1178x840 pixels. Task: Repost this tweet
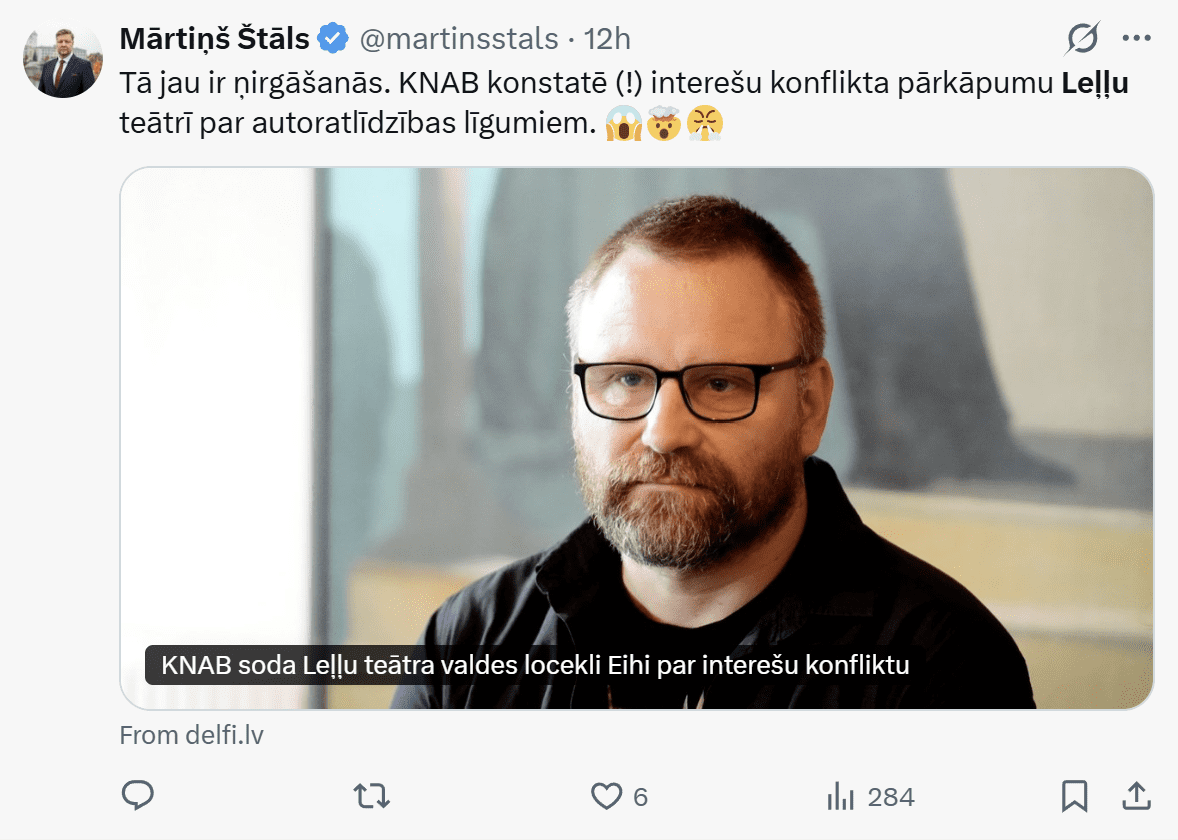(x=371, y=796)
